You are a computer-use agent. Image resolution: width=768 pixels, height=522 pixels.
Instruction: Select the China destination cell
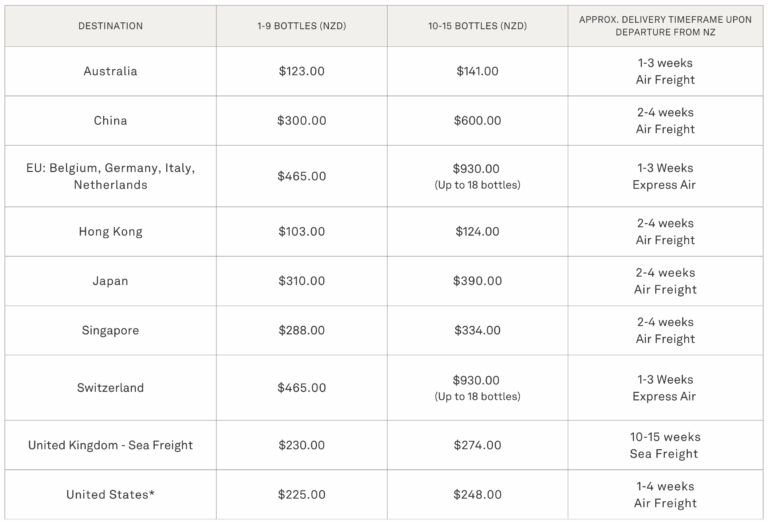(x=110, y=121)
